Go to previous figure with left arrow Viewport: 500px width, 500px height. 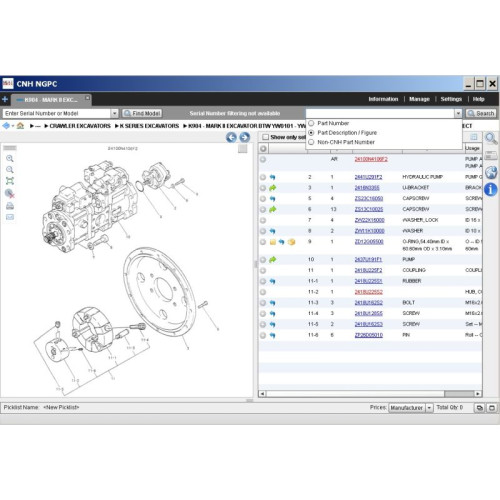231,137
